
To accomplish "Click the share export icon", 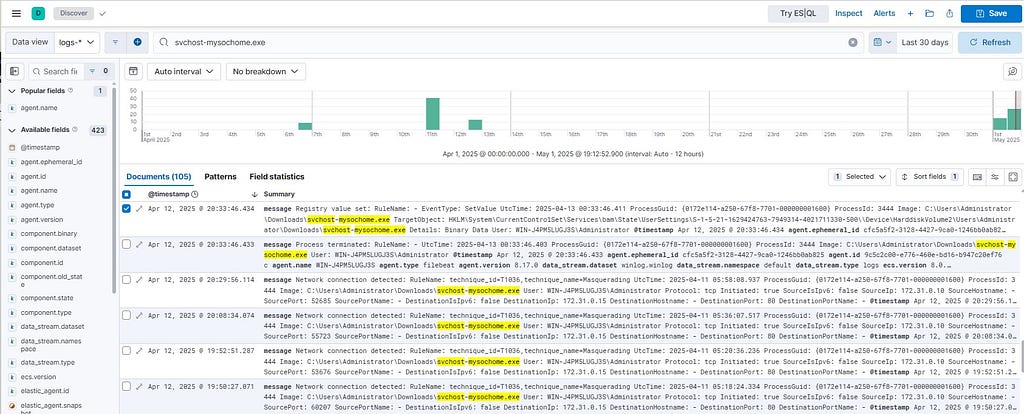I will tap(950, 13).
